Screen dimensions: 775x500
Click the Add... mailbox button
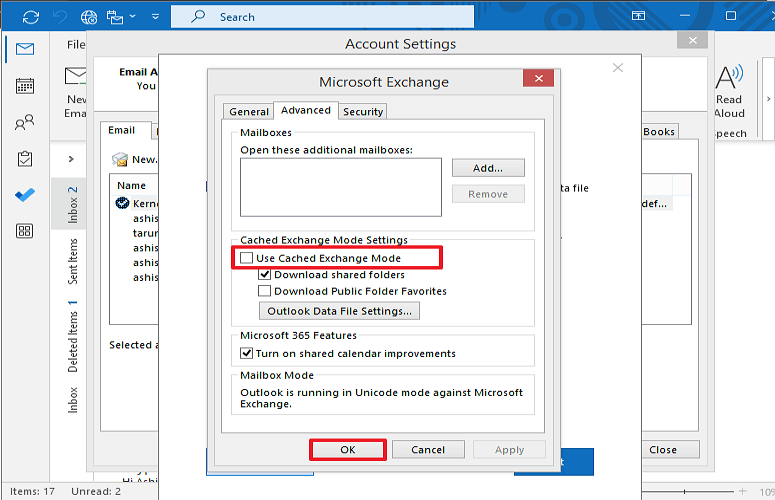pos(488,168)
